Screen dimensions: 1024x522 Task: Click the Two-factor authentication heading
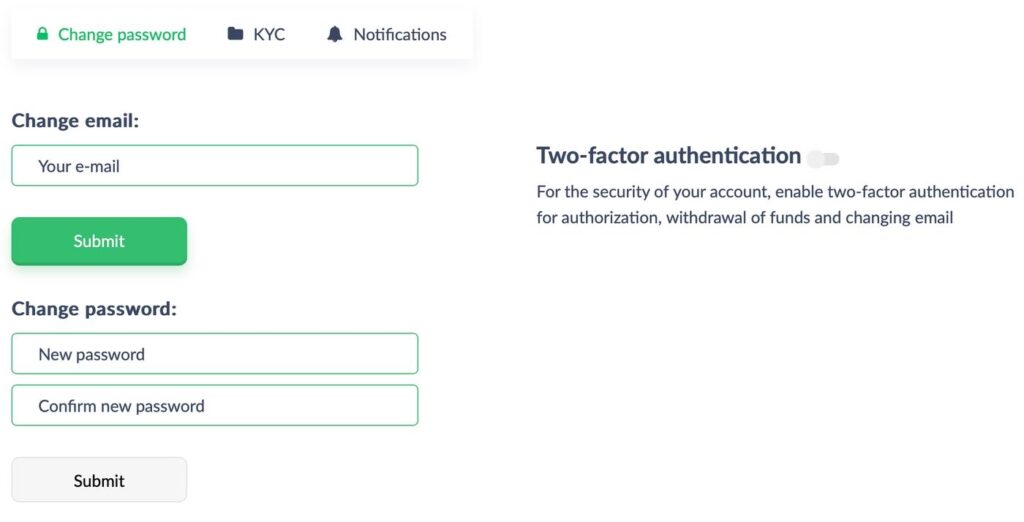(668, 156)
